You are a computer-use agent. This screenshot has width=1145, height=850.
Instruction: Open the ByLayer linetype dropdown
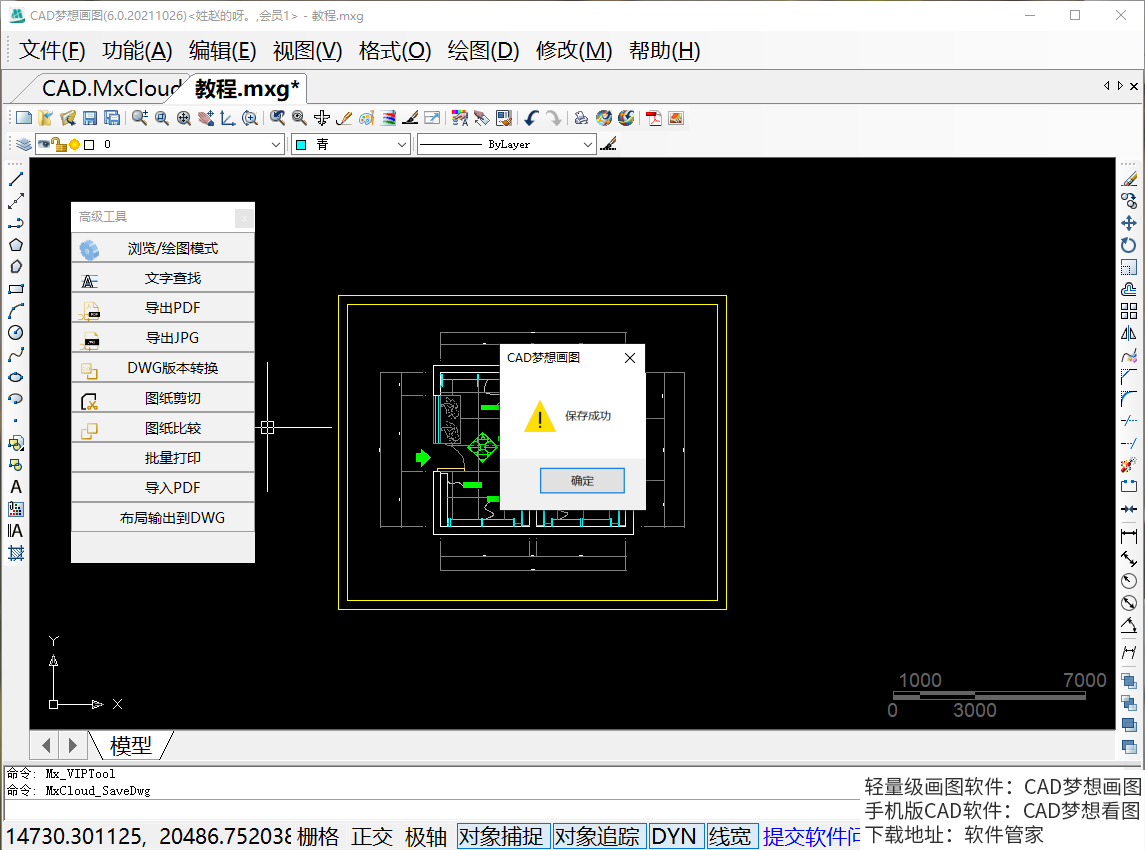(x=507, y=145)
